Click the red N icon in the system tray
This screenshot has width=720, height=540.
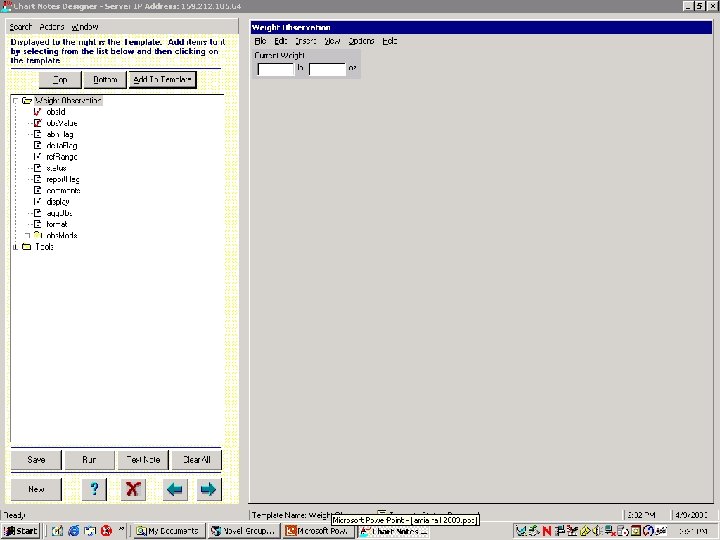[x=546, y=531]
